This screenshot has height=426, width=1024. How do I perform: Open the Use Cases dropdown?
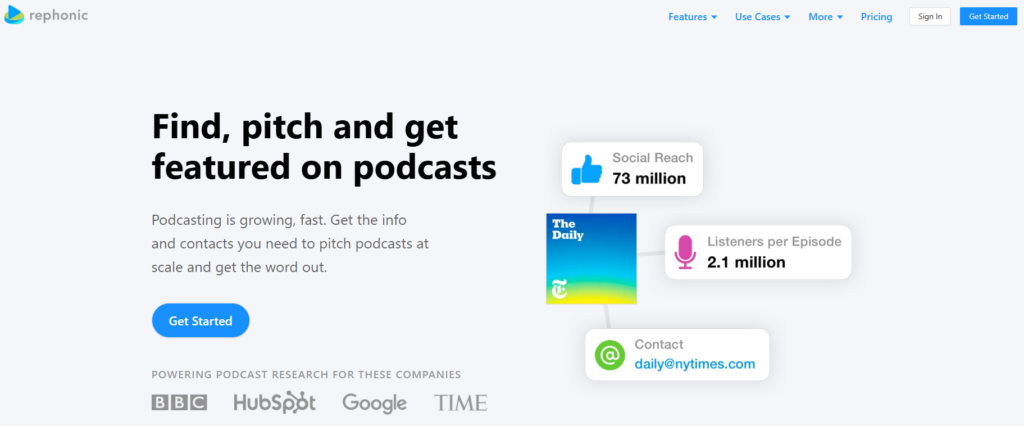[762, 17]
